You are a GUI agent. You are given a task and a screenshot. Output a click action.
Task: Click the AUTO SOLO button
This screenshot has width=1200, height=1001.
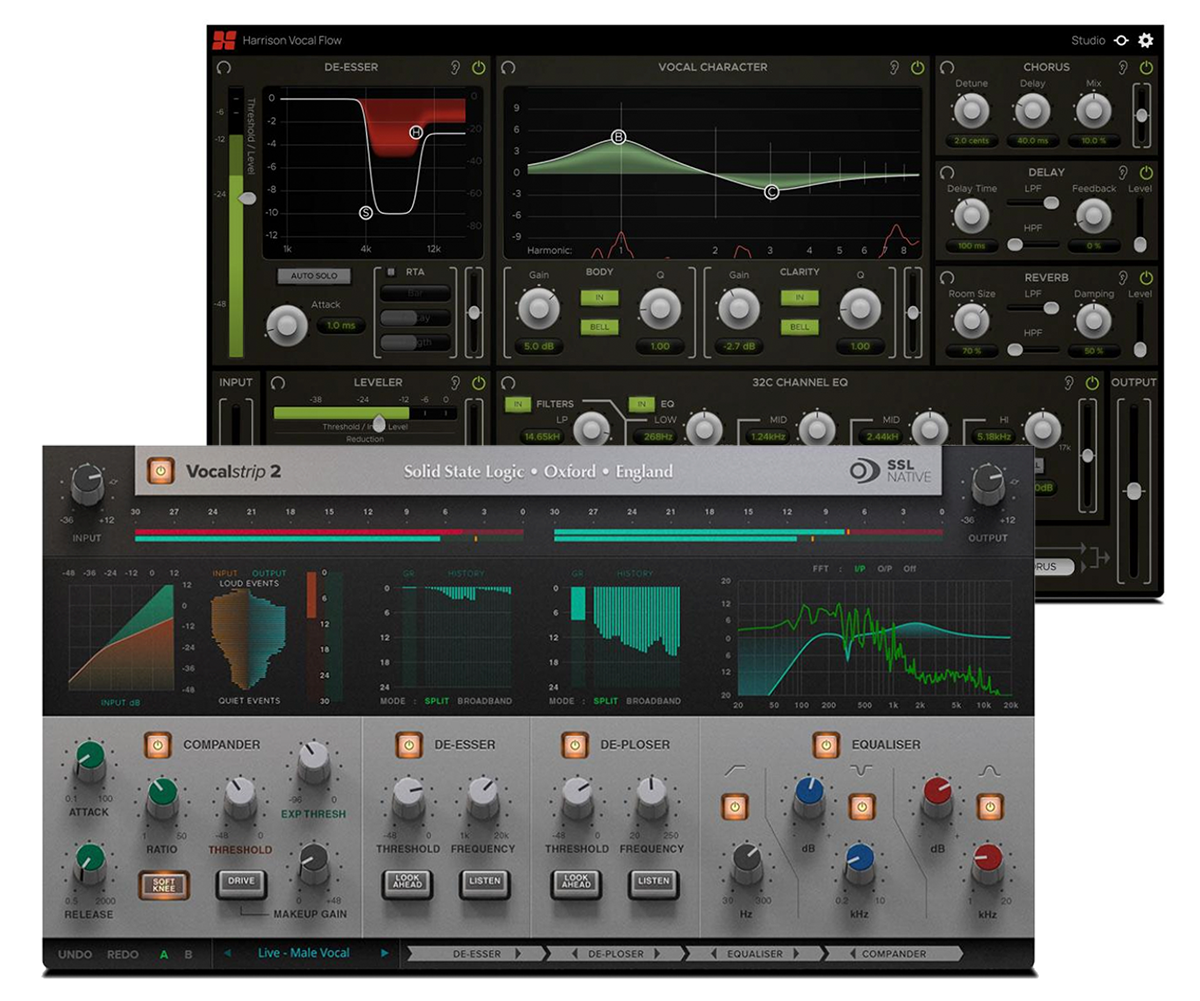tap(314, 275)
